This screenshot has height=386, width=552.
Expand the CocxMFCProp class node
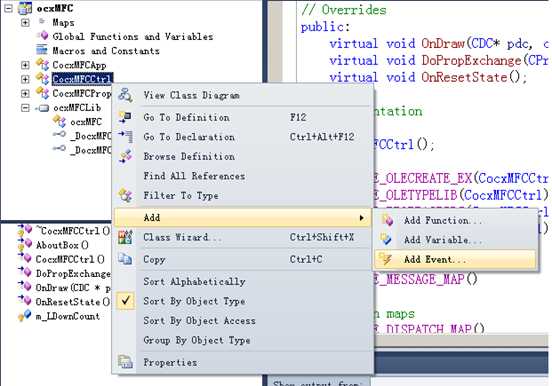pos(25,94)
